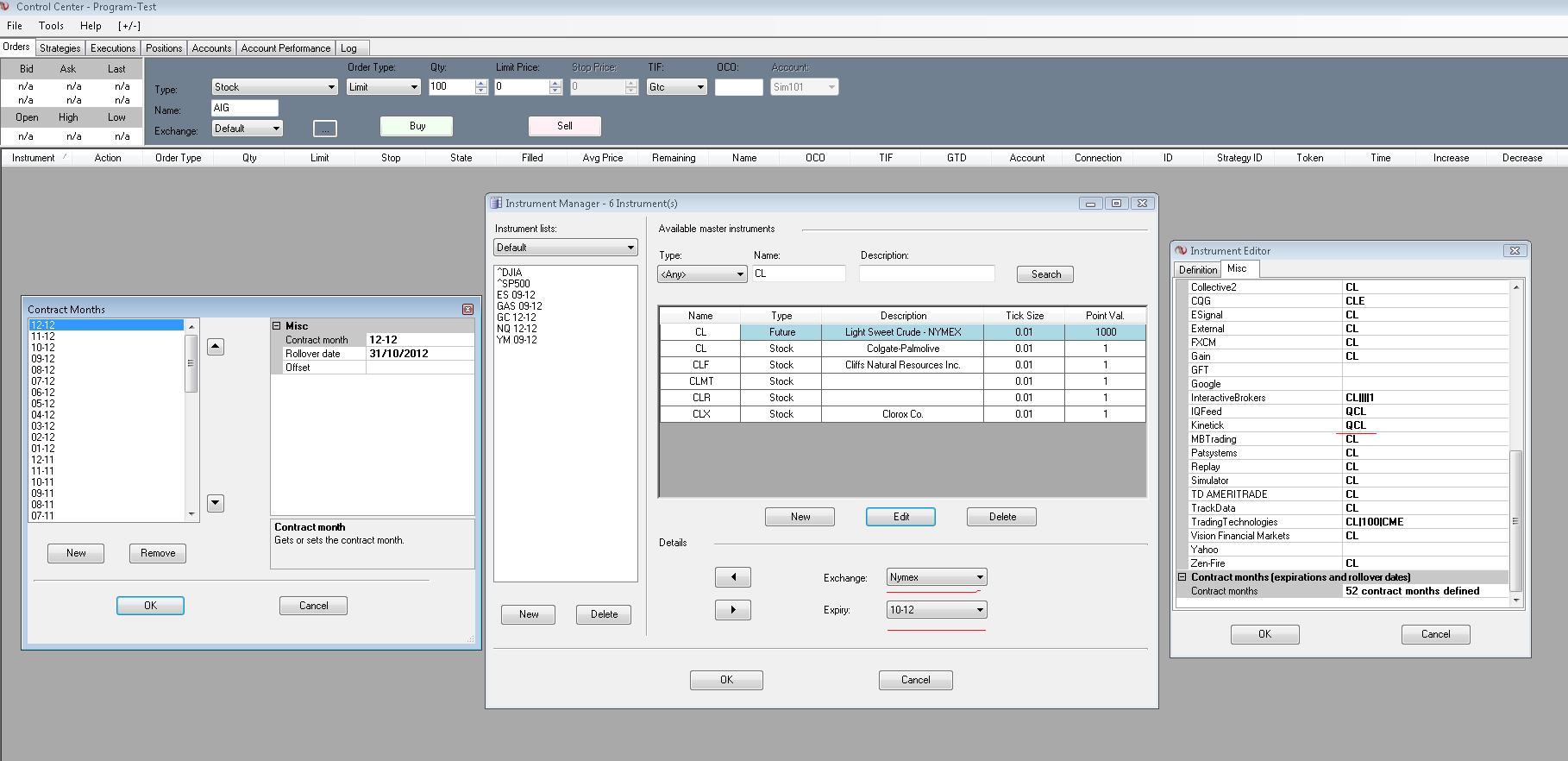Click Delete button below master instruments table
This screenshot has width=1568, height=761.
pos(1002,517)
